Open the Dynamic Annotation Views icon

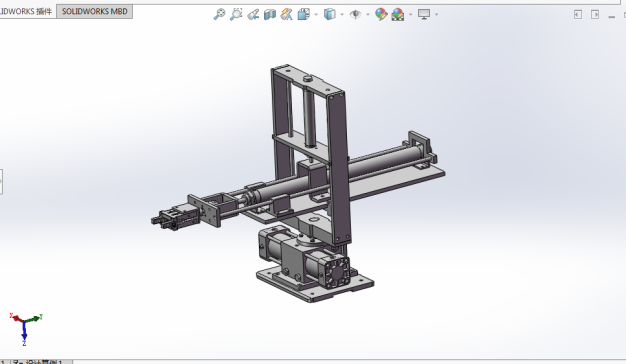286,14
